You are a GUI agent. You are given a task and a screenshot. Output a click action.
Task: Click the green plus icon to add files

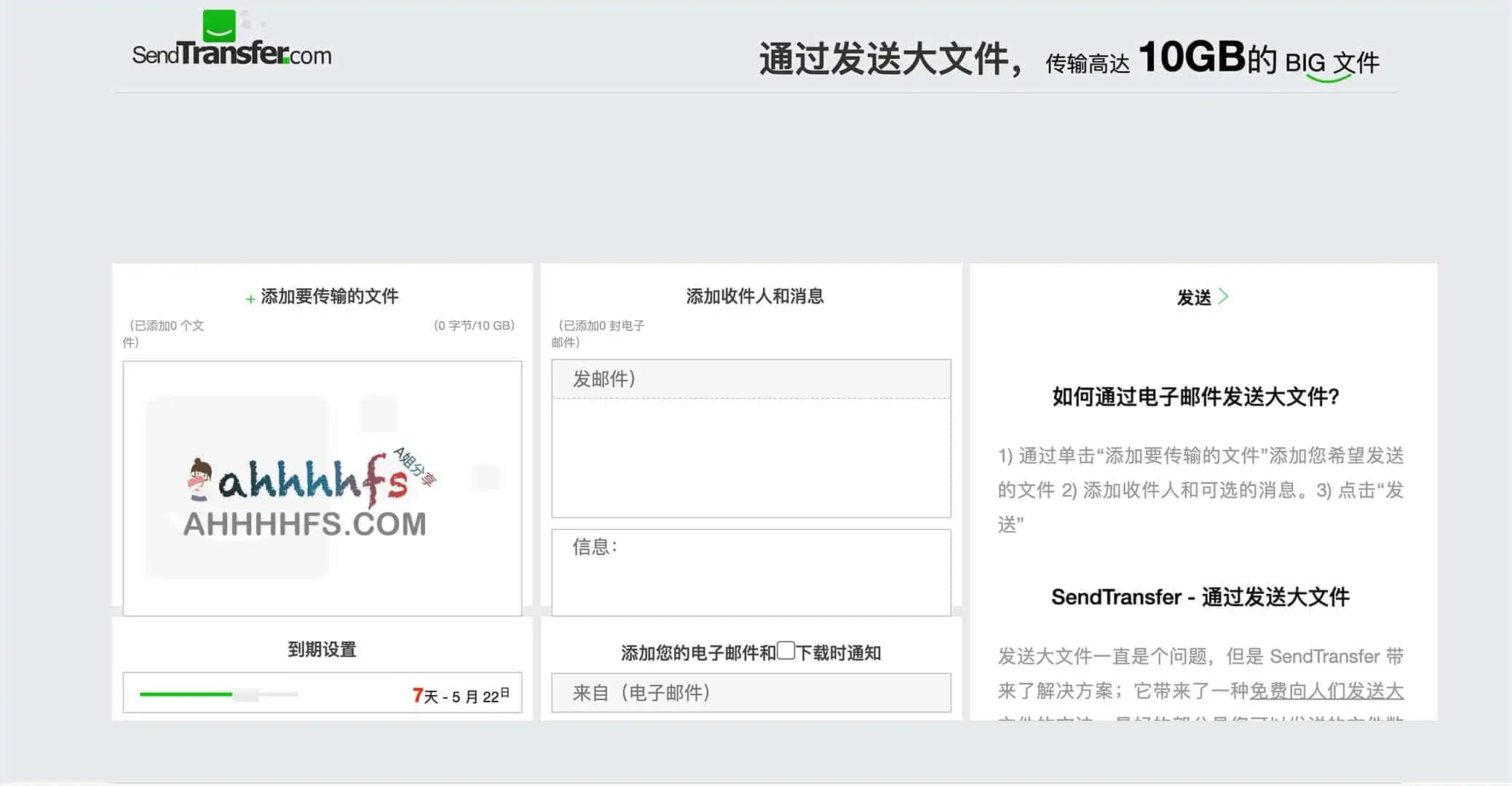248,296
